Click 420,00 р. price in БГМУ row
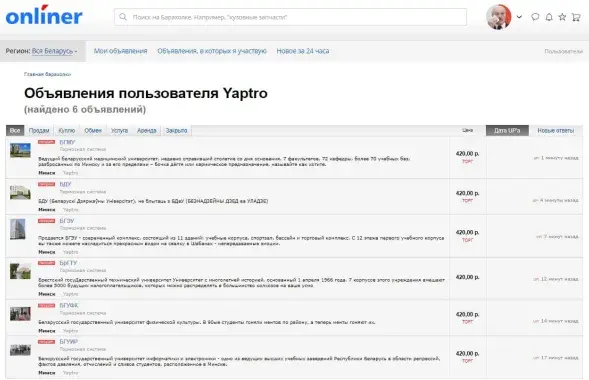589x380 pixels. pyautogui.click(x=467, y=154)
